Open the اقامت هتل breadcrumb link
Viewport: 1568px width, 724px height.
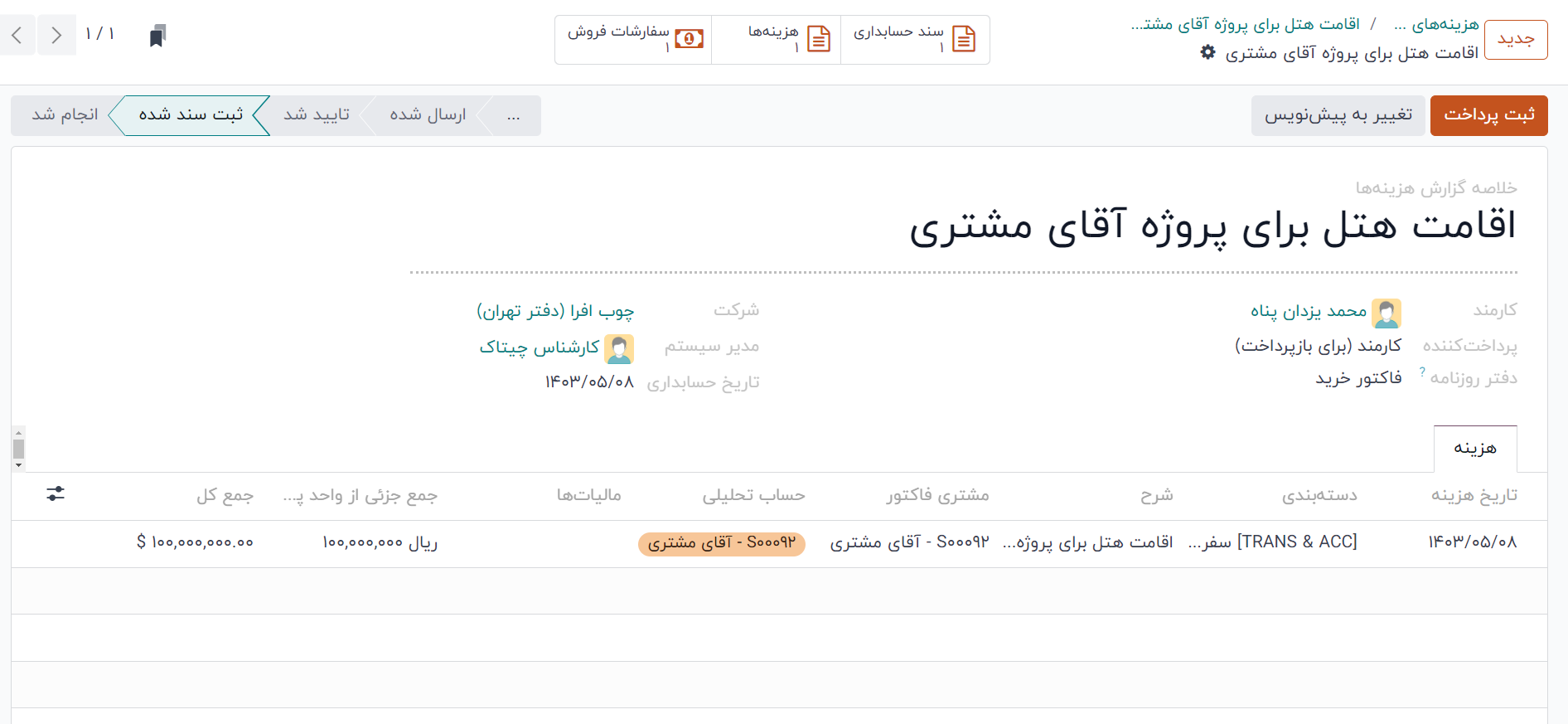(x=1245, y=25)
